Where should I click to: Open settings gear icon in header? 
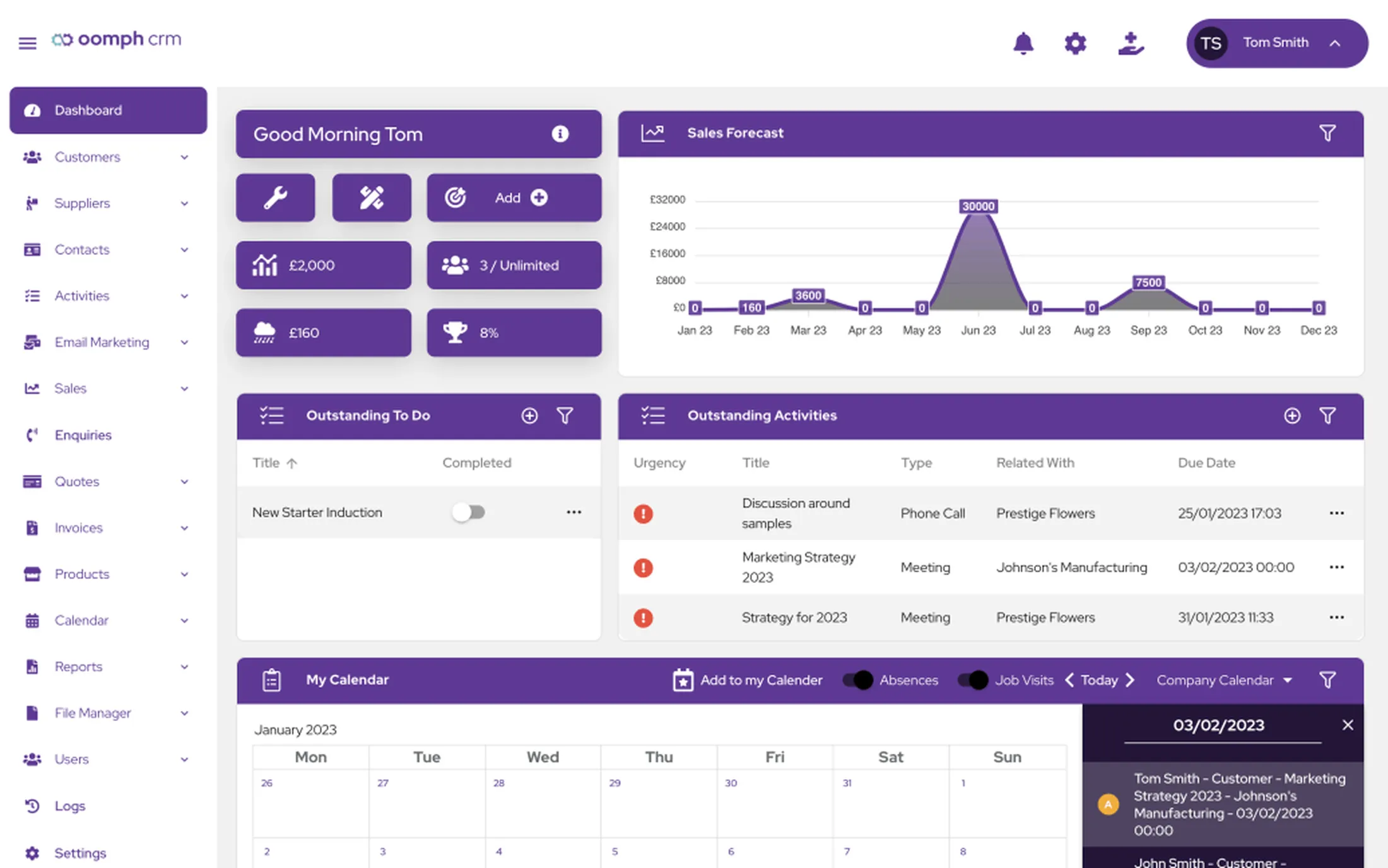tap(1075, 44)
